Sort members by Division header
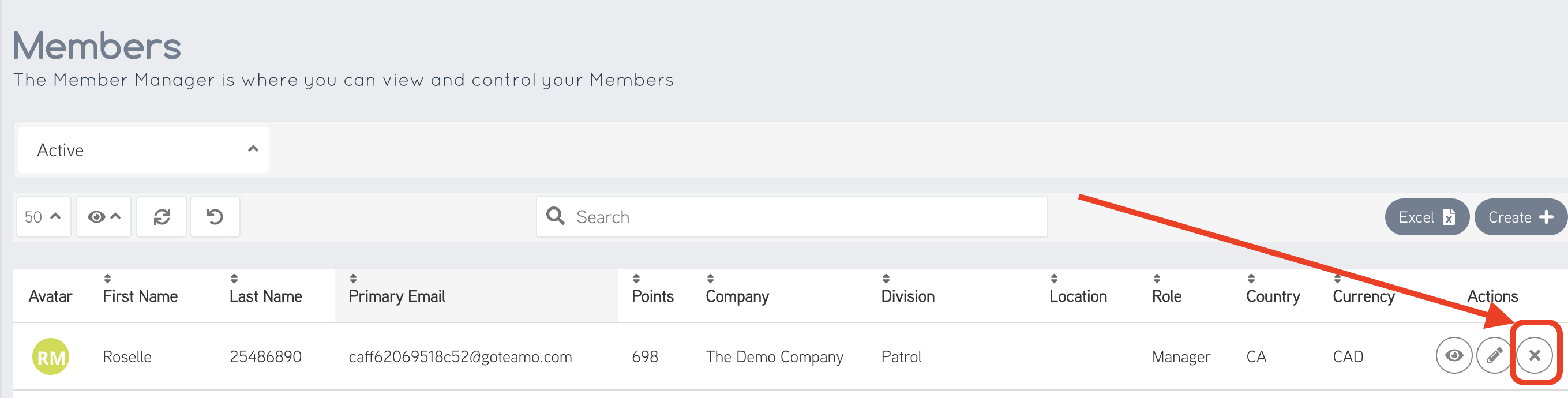 (x=907, y=296)
